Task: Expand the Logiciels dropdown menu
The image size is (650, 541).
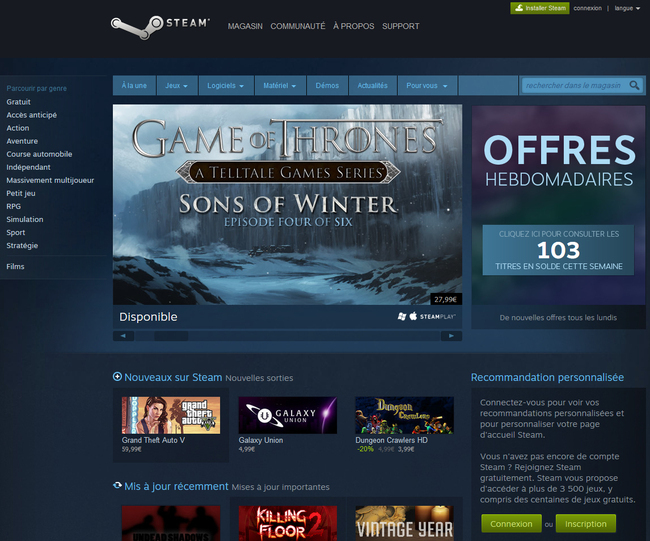Action: [226, 85]
